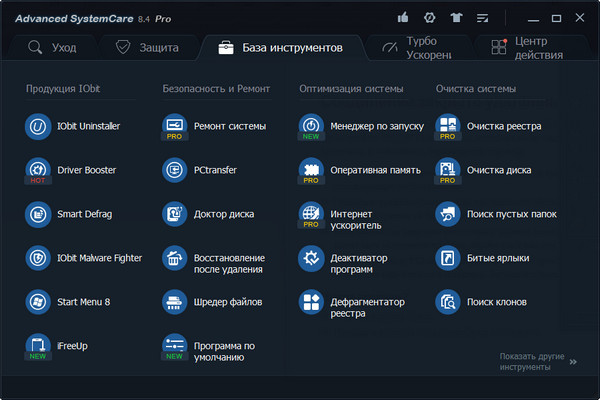This screenshot has width=600, height=400.
Task: Launch Driver Booster icon
Action: (38, 170)
